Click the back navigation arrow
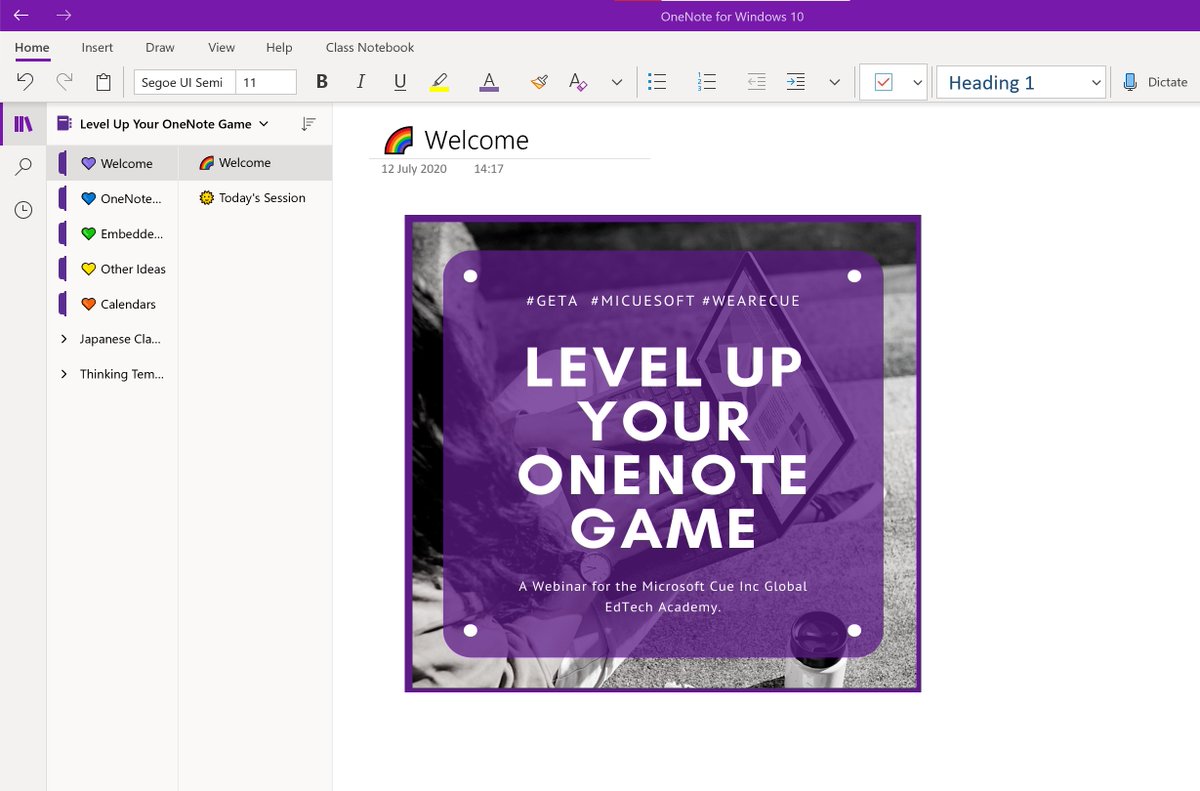Screen dimensions: 1200x791 (x=21, y=15)
